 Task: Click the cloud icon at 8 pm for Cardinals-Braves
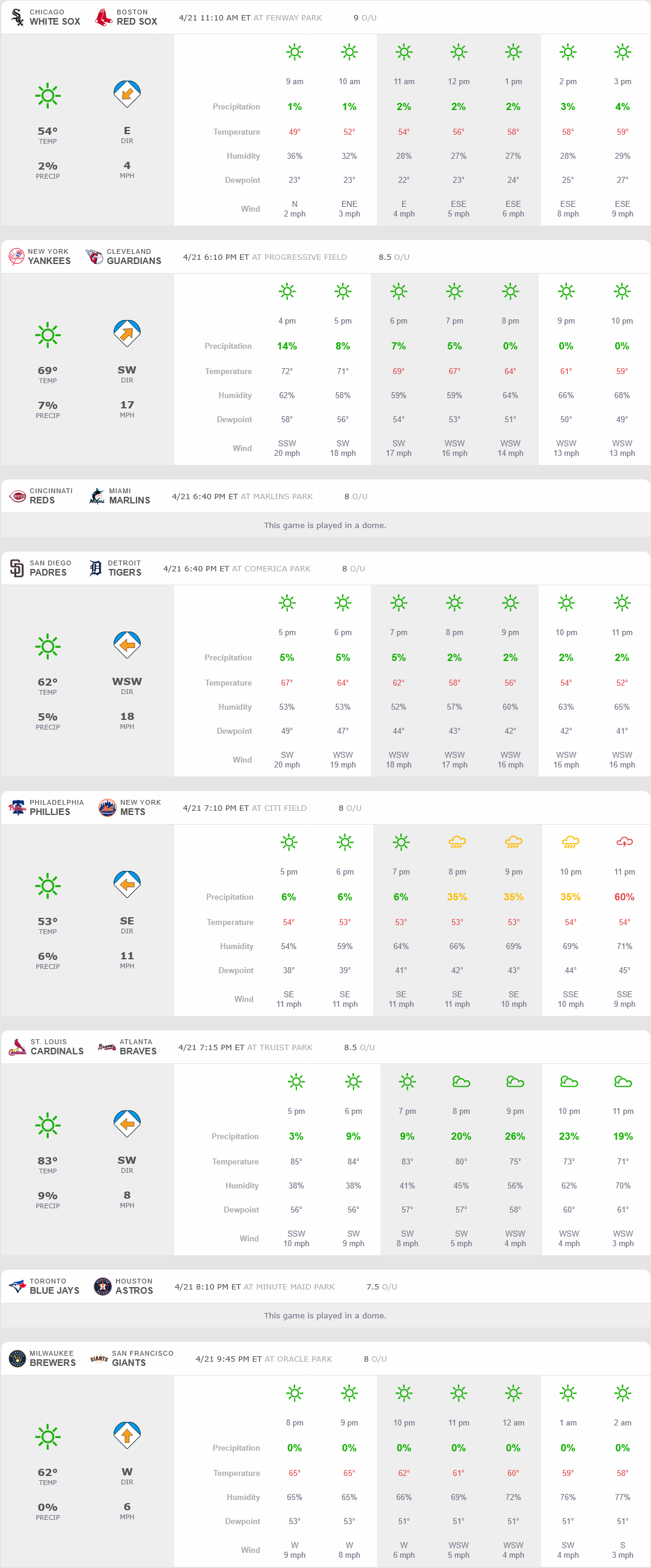click(x=461, y=1081)
